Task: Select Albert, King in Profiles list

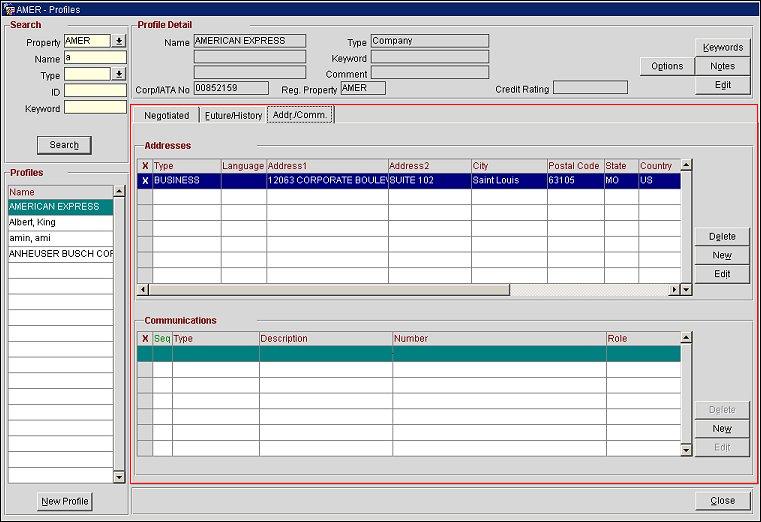Action: point(60,222)
